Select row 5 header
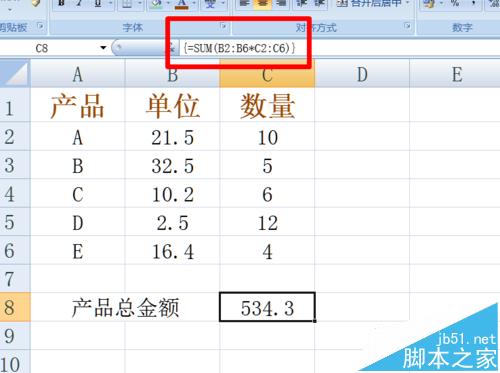The height and width of the screenshot is (373, 500). click(x=15, y=222)
